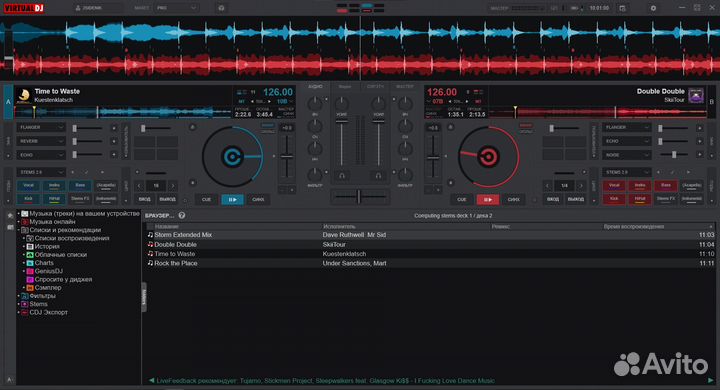Select История in the folder tree

(x=47, y=246)
